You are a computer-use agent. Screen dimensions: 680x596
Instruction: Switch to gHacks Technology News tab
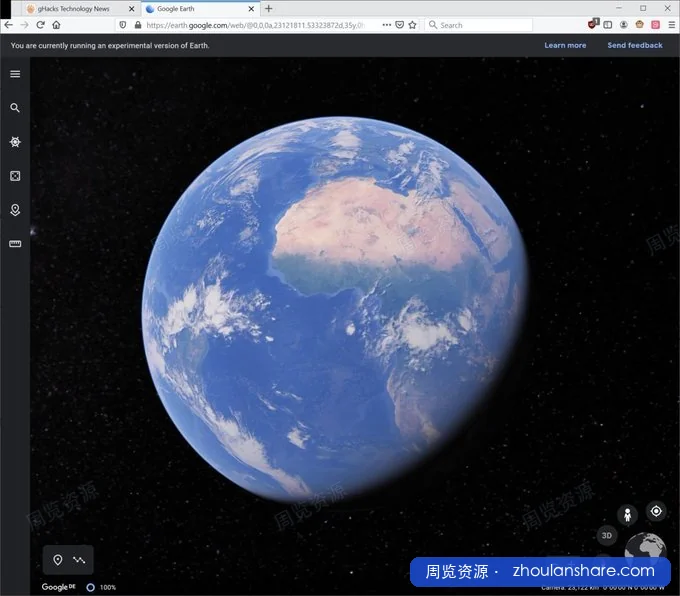click(x=73, y=9)
